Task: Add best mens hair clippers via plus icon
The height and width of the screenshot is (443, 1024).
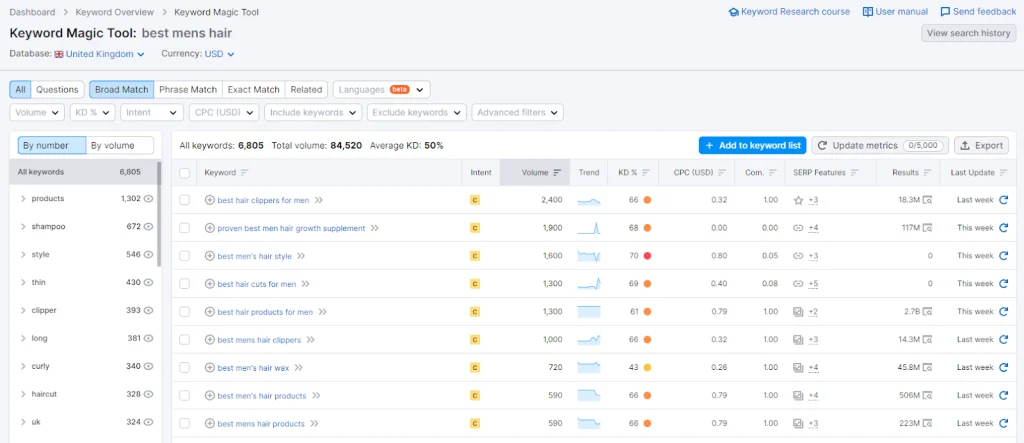Action: [x=210, y=340]
